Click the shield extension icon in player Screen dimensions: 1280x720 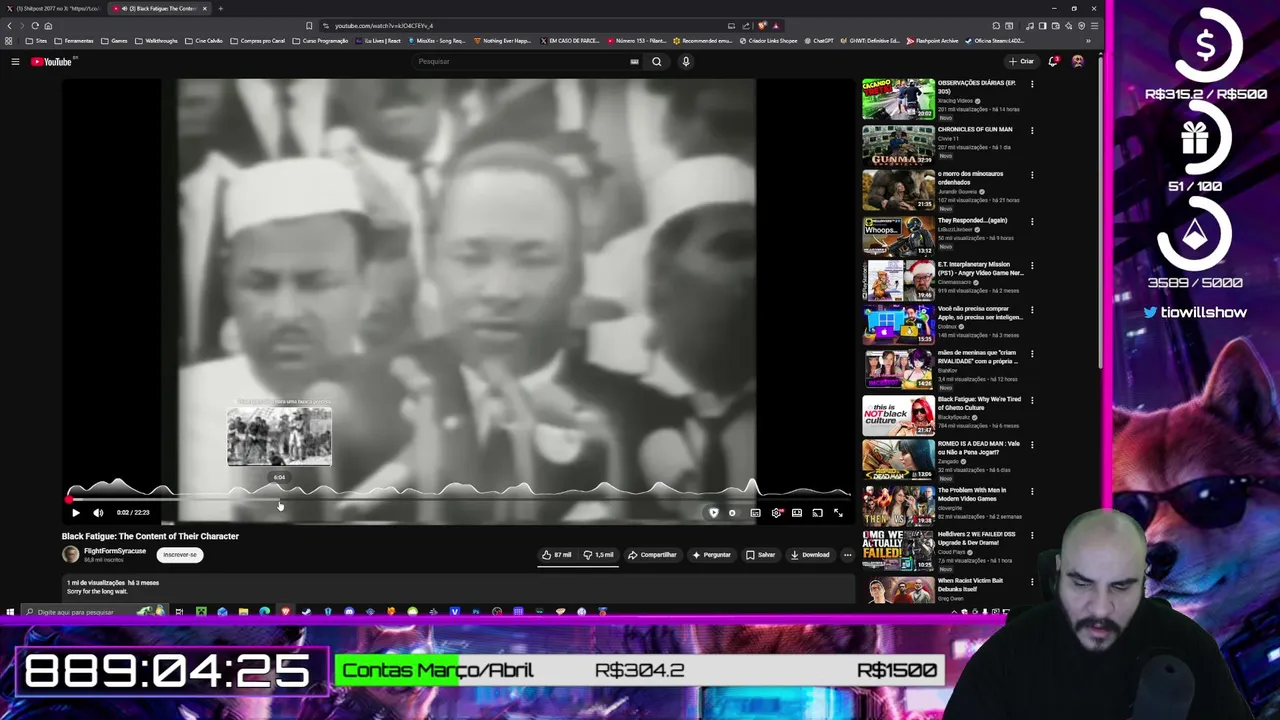[713, 513]
